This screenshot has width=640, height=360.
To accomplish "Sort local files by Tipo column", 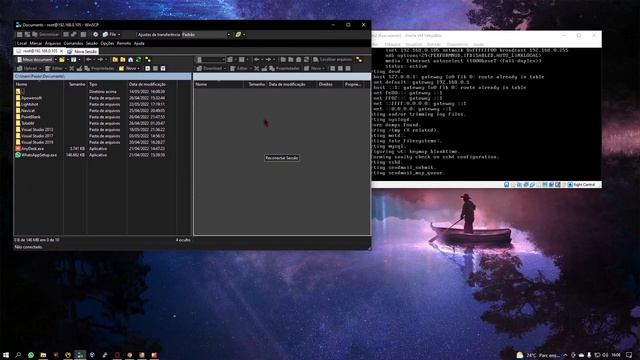I will click(107, 84).
